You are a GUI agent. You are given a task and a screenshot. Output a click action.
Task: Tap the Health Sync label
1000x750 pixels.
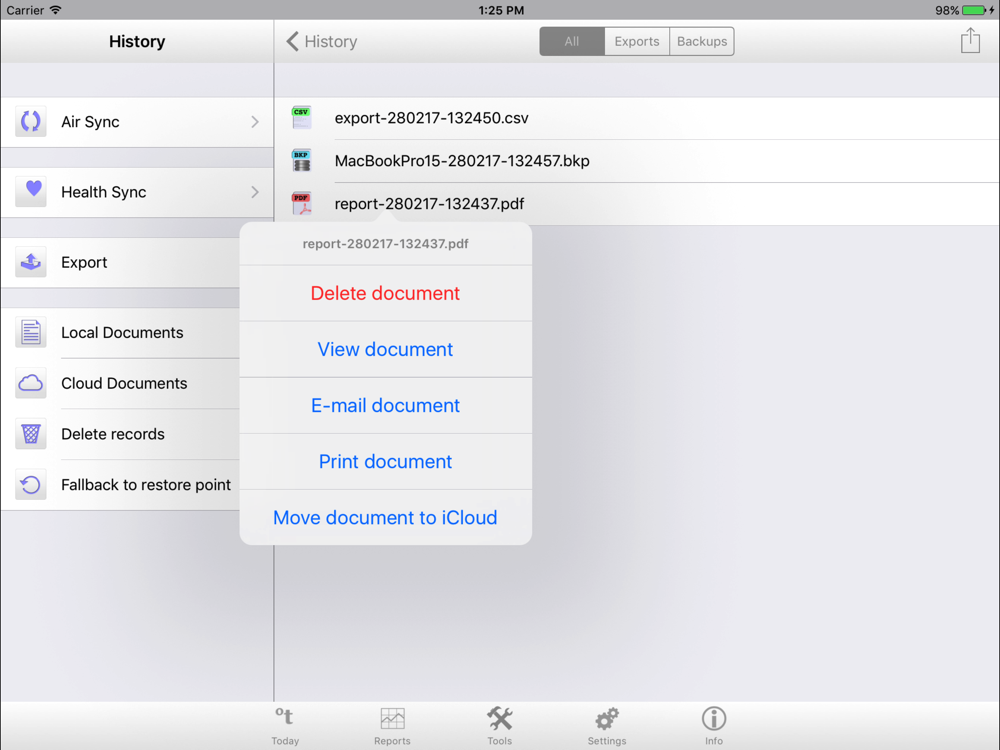click(103, 192)
